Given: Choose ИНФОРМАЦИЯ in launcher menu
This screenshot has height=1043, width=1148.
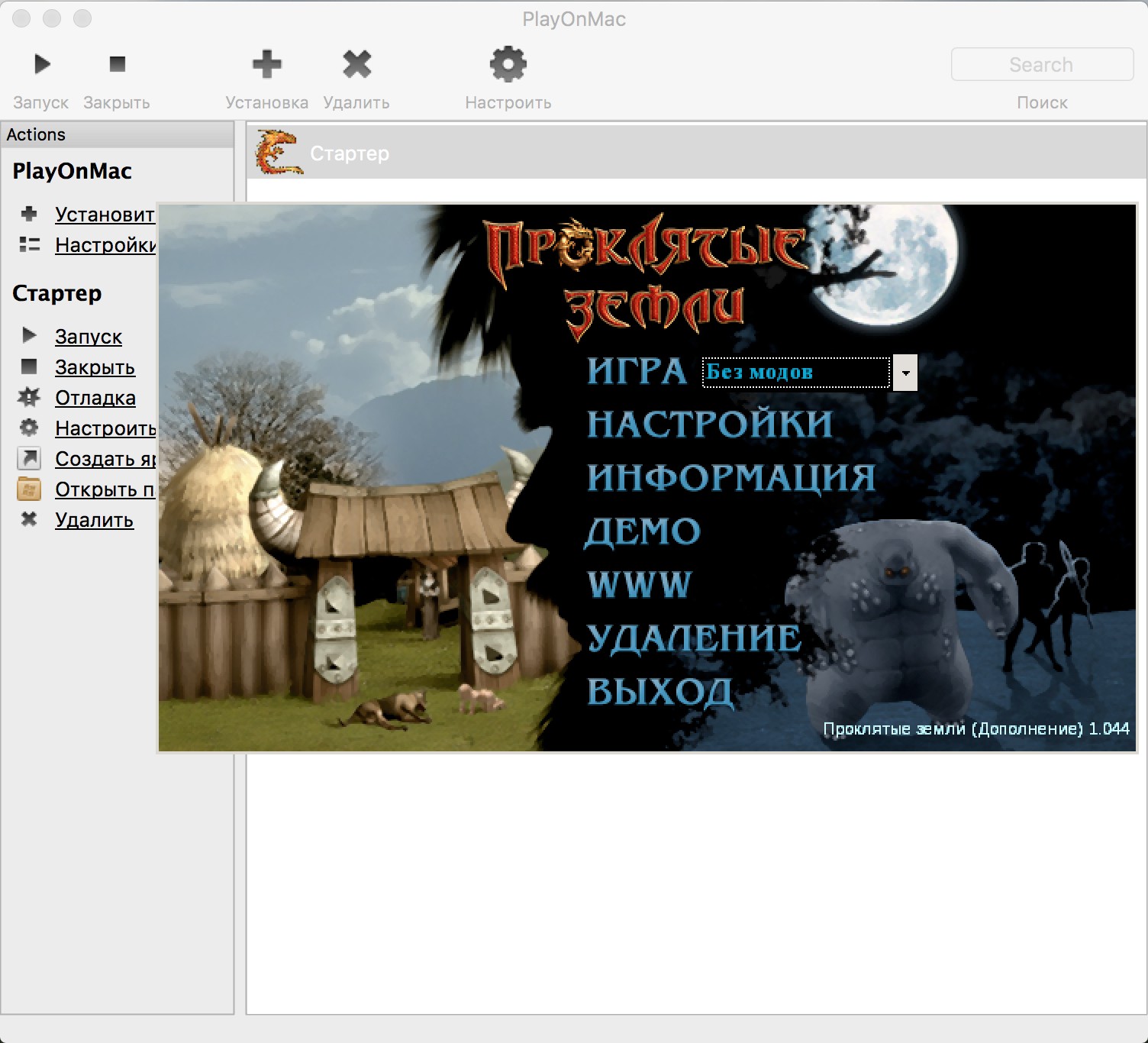Looking at the screenshot, I should click(x=730, y=478).
